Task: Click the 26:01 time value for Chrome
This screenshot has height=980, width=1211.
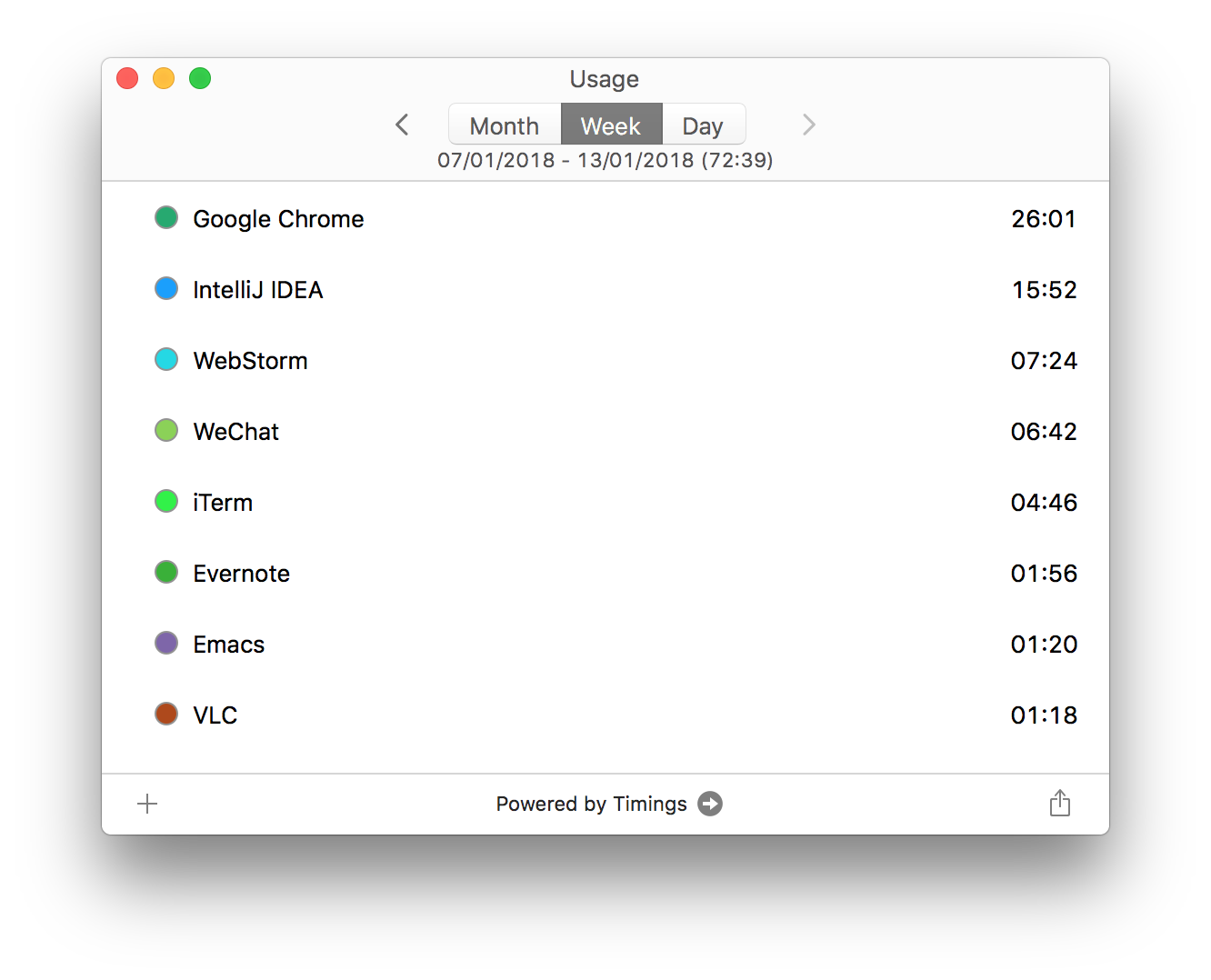Action: [x=1044, y=218]
